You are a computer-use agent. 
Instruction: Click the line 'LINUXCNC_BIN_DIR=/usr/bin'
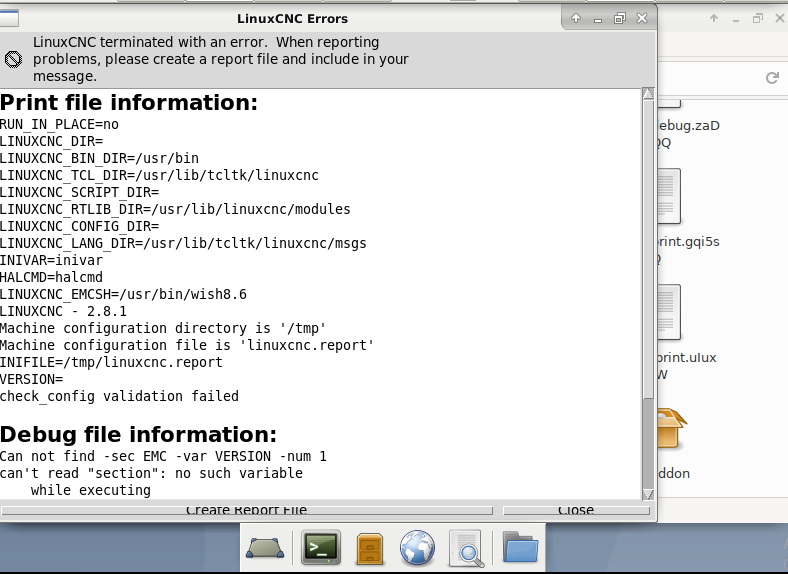point(99,158)
